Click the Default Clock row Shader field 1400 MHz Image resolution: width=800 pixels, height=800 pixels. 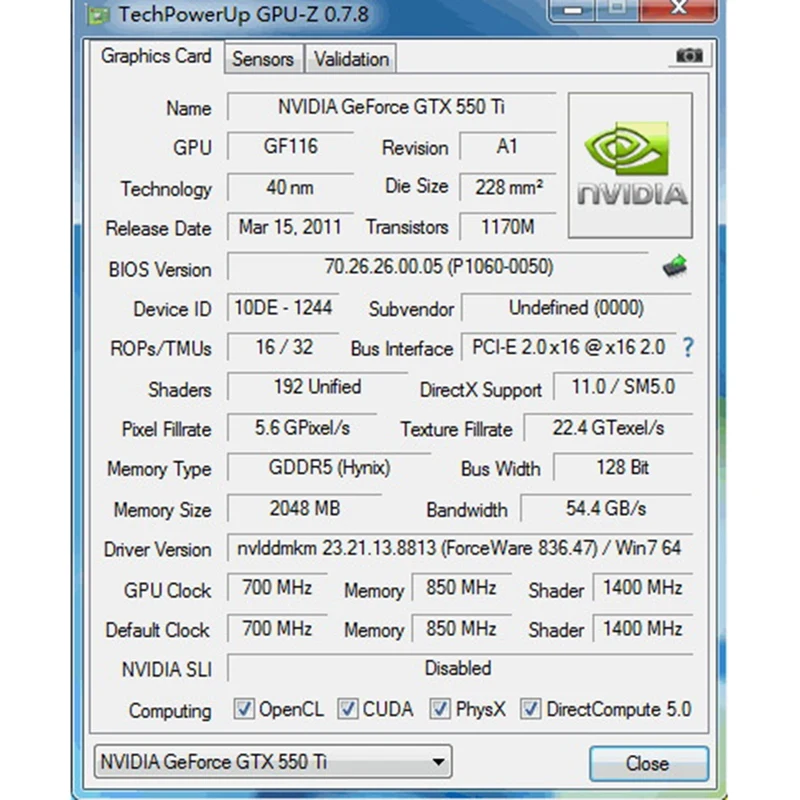[642, 629]
